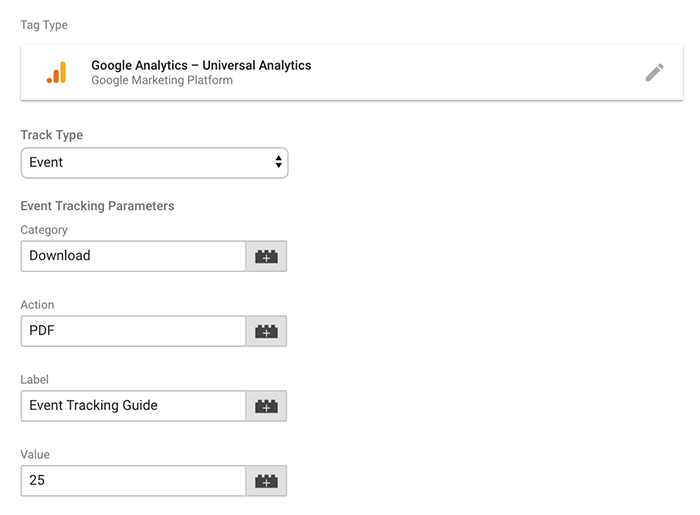Image resolution: width=700 pixels, height=515 pixels.
Task: Click the Event Tracking Parameters heading
Action: tap(97, 206)
